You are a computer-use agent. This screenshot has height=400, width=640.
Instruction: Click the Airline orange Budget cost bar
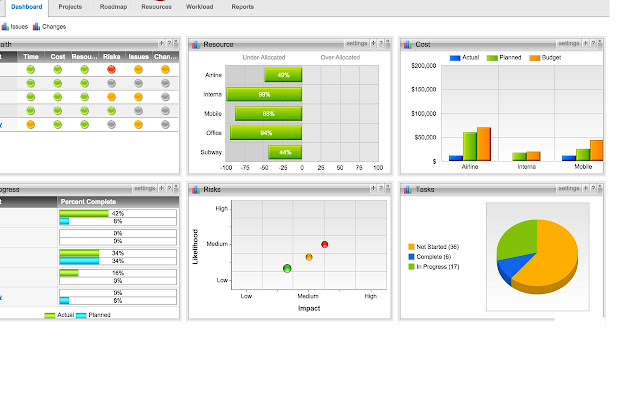(484, 144)
